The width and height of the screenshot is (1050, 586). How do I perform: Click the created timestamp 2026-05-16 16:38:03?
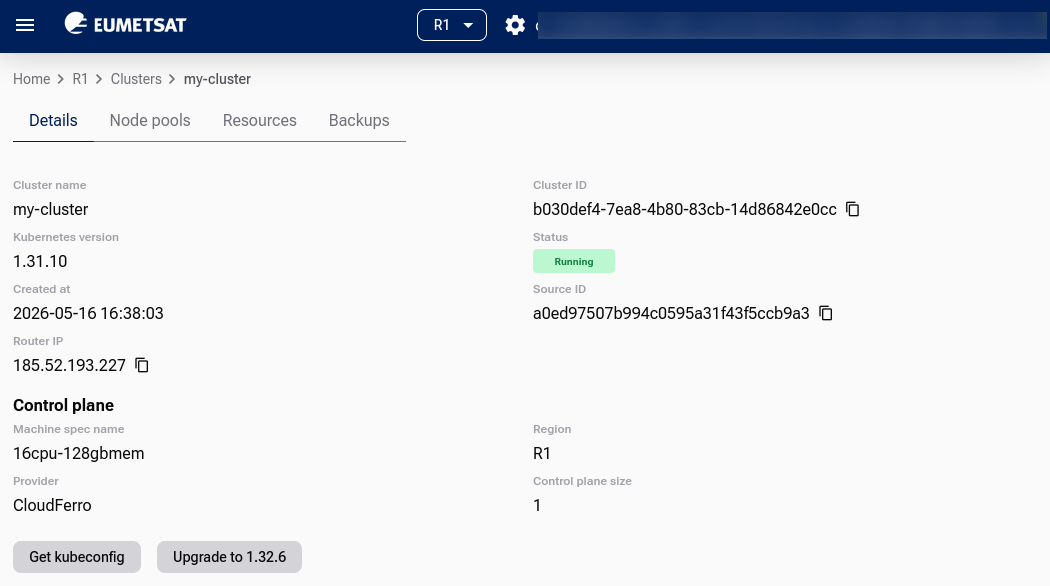[x=88, y=313]
